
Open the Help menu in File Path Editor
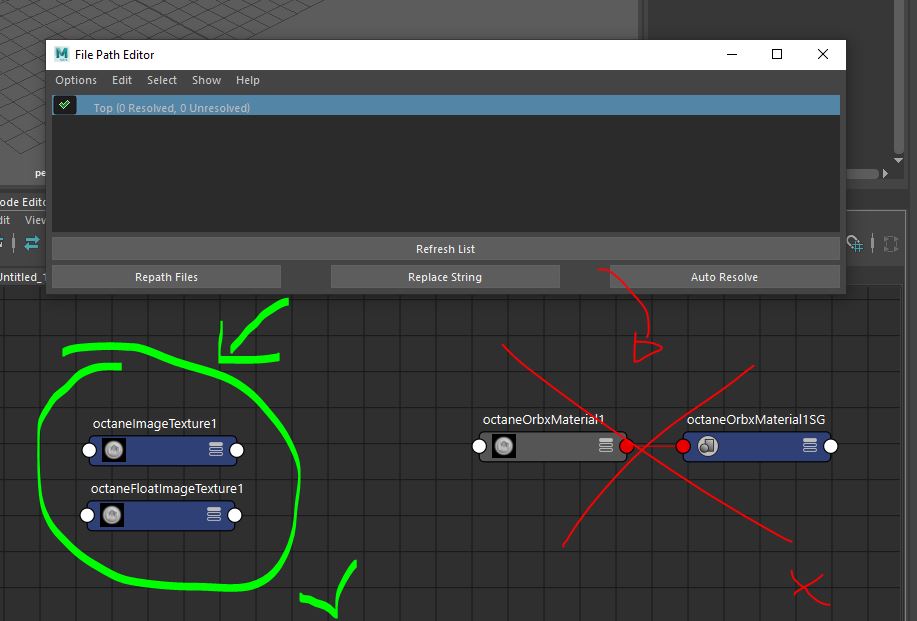[x=247, y=80]
